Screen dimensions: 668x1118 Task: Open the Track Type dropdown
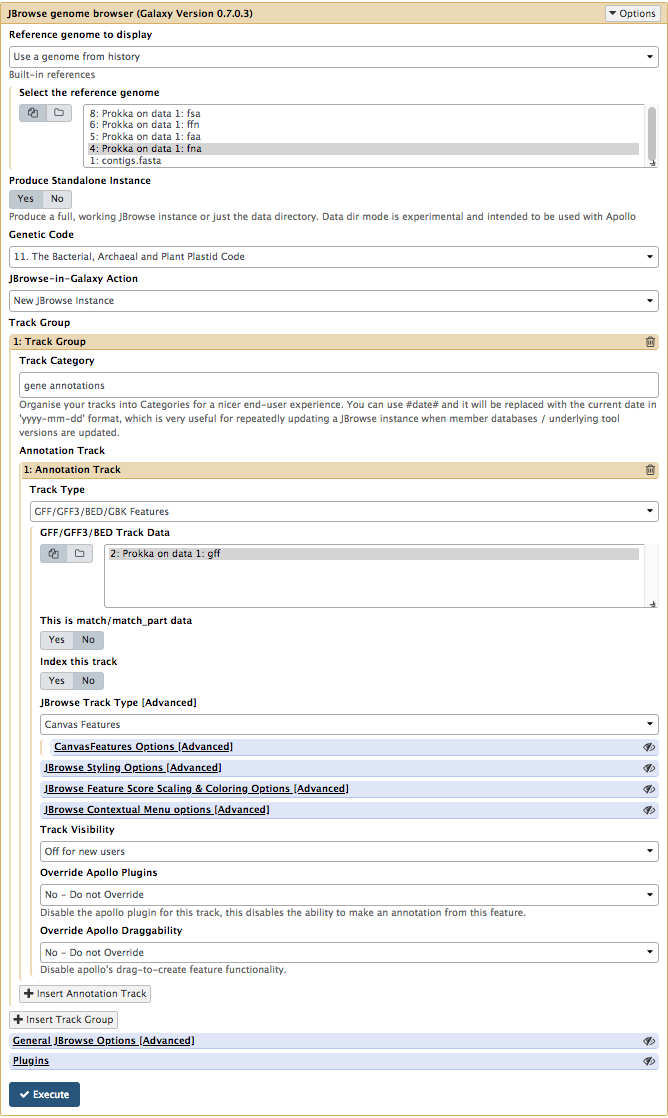point(344,512)
